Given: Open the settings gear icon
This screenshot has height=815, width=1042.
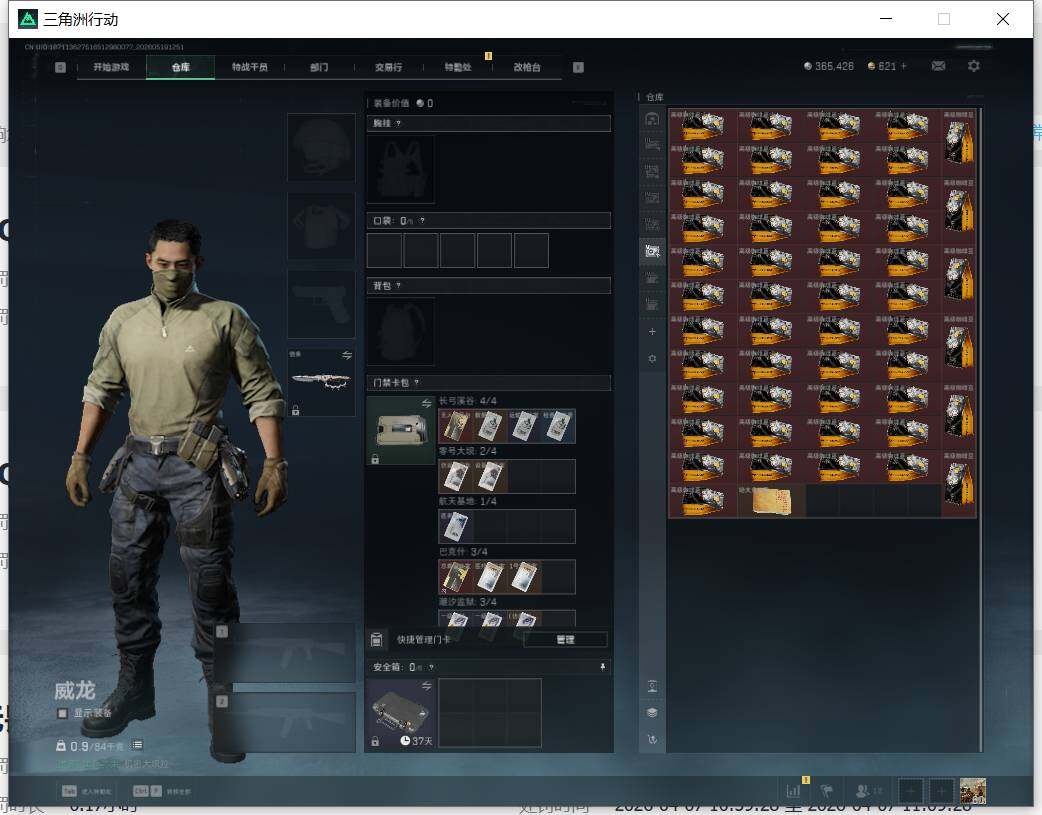Looking at the screenshot, I should point(974,66).
